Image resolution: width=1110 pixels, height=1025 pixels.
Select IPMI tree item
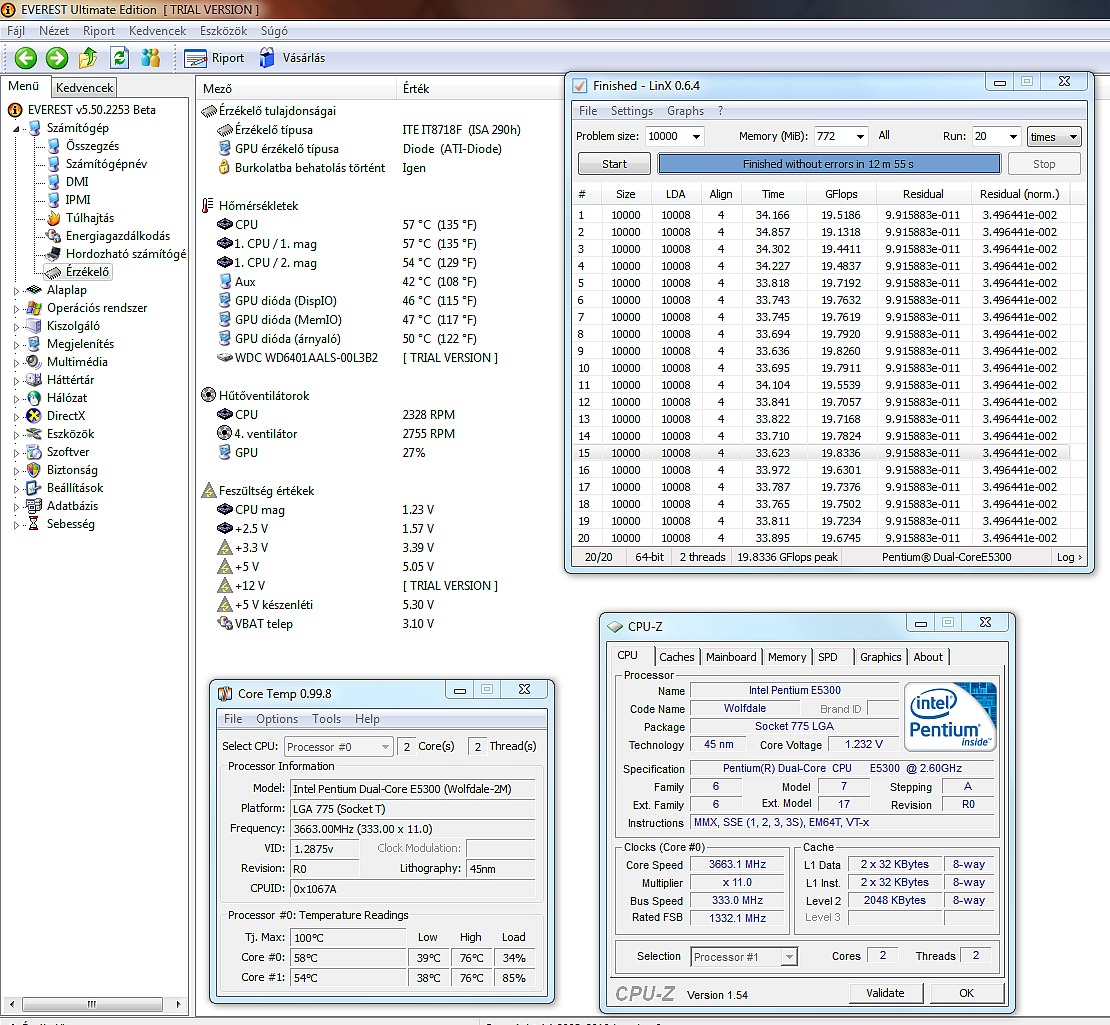pyautogui.click(x=78, y=200)
